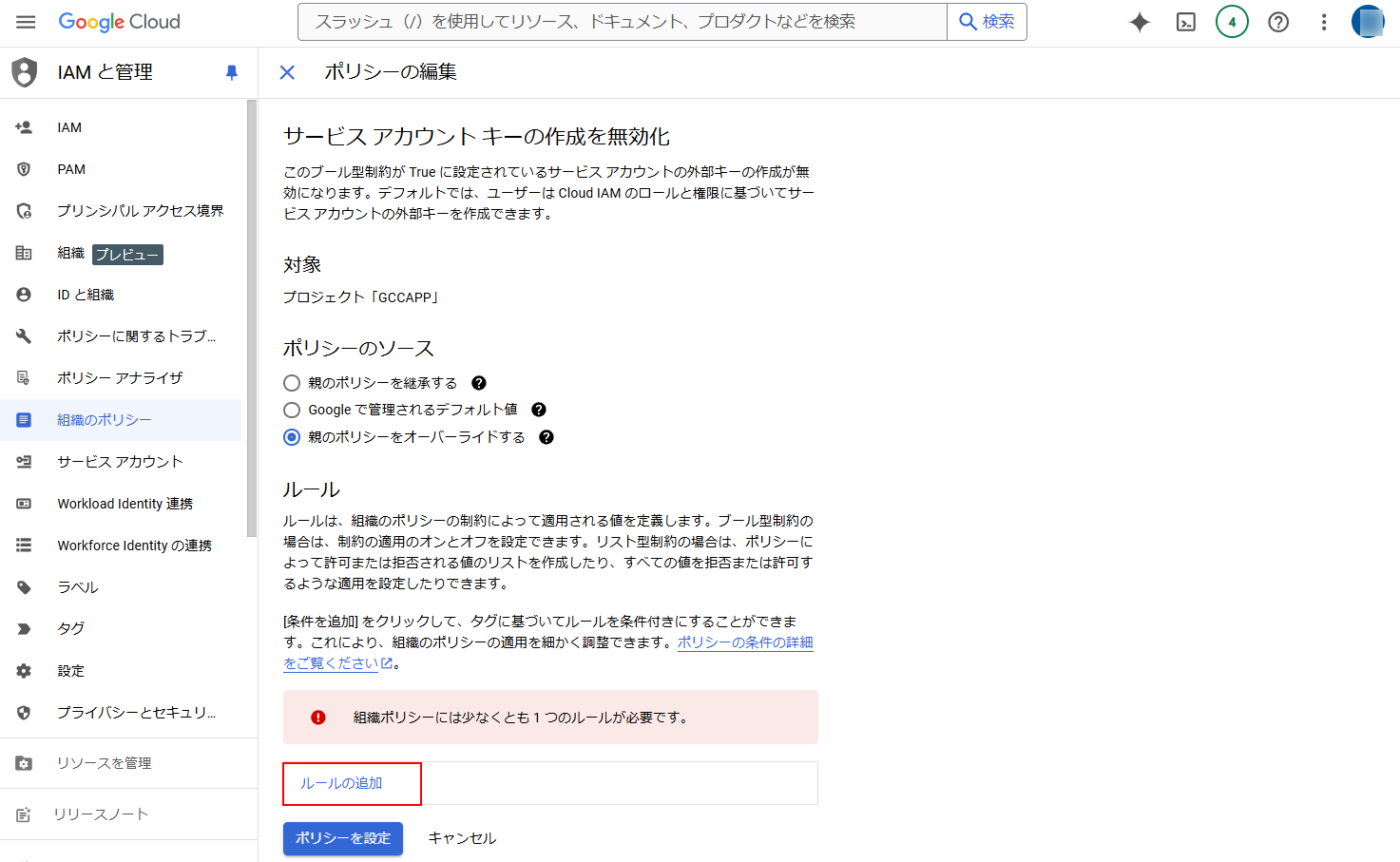Focus the resource search input field

click(x=623, y=22)
